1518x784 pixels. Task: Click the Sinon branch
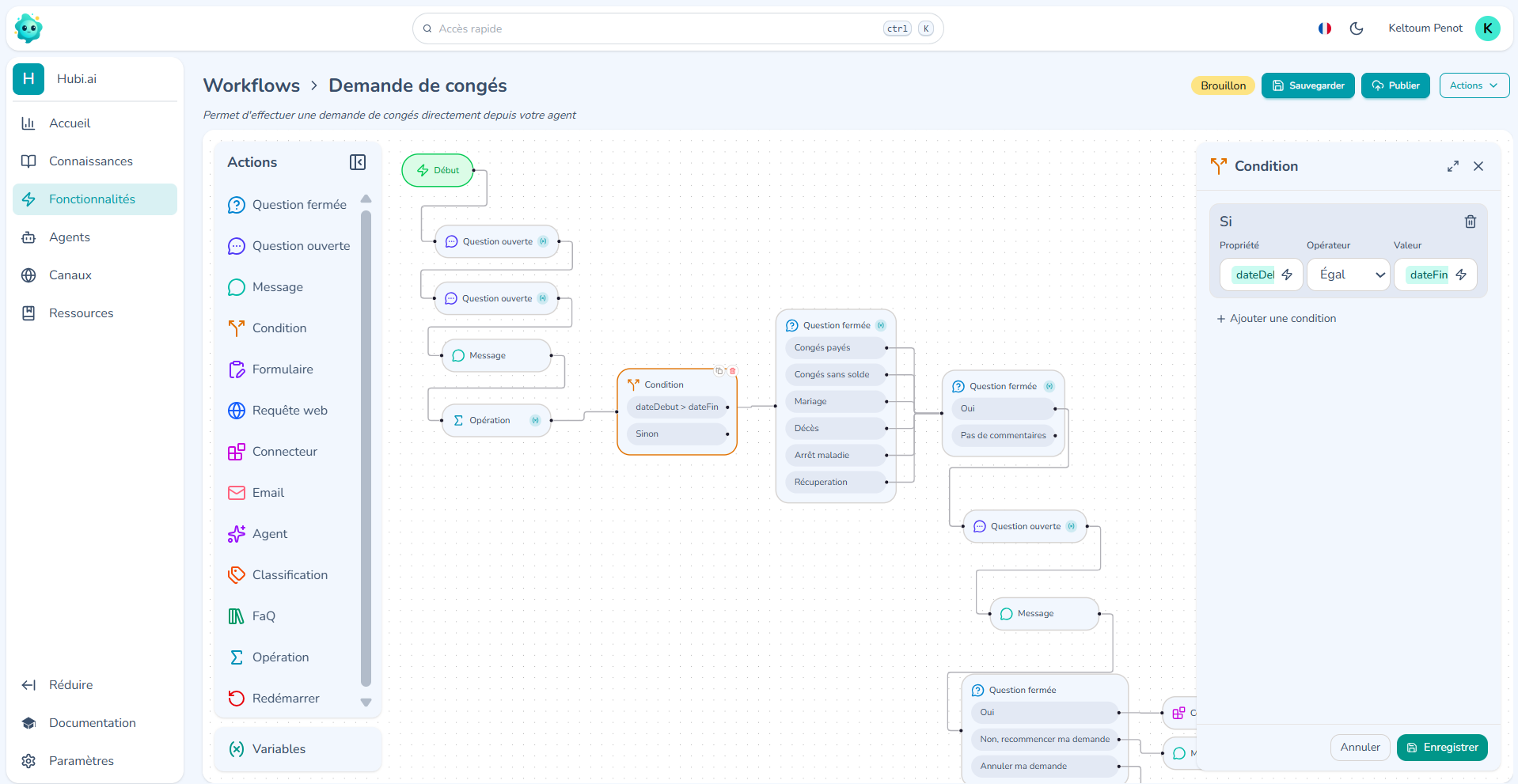coord(677,434)
